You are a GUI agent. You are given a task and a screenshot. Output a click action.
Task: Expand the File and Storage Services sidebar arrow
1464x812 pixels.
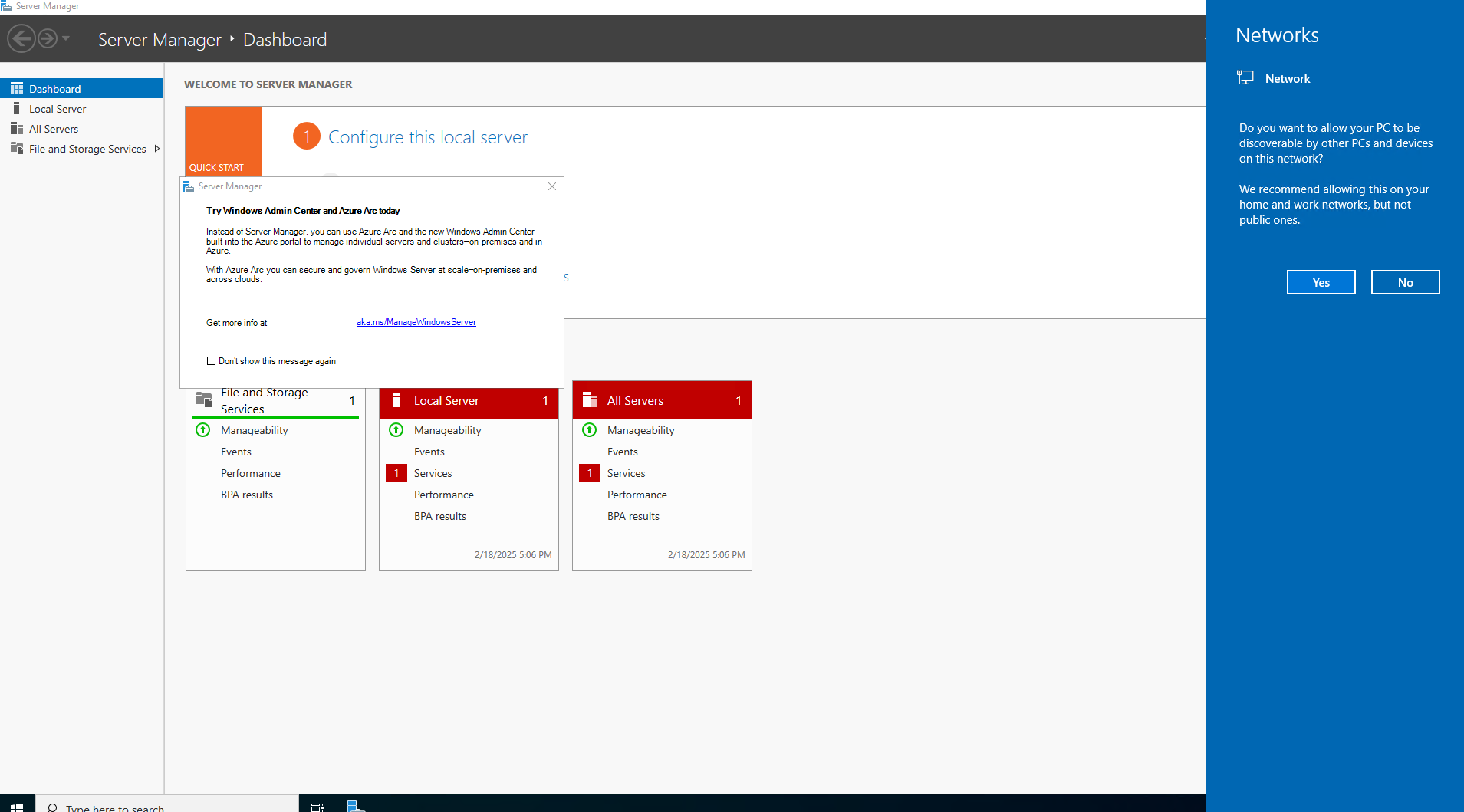[x=157, y=149]
